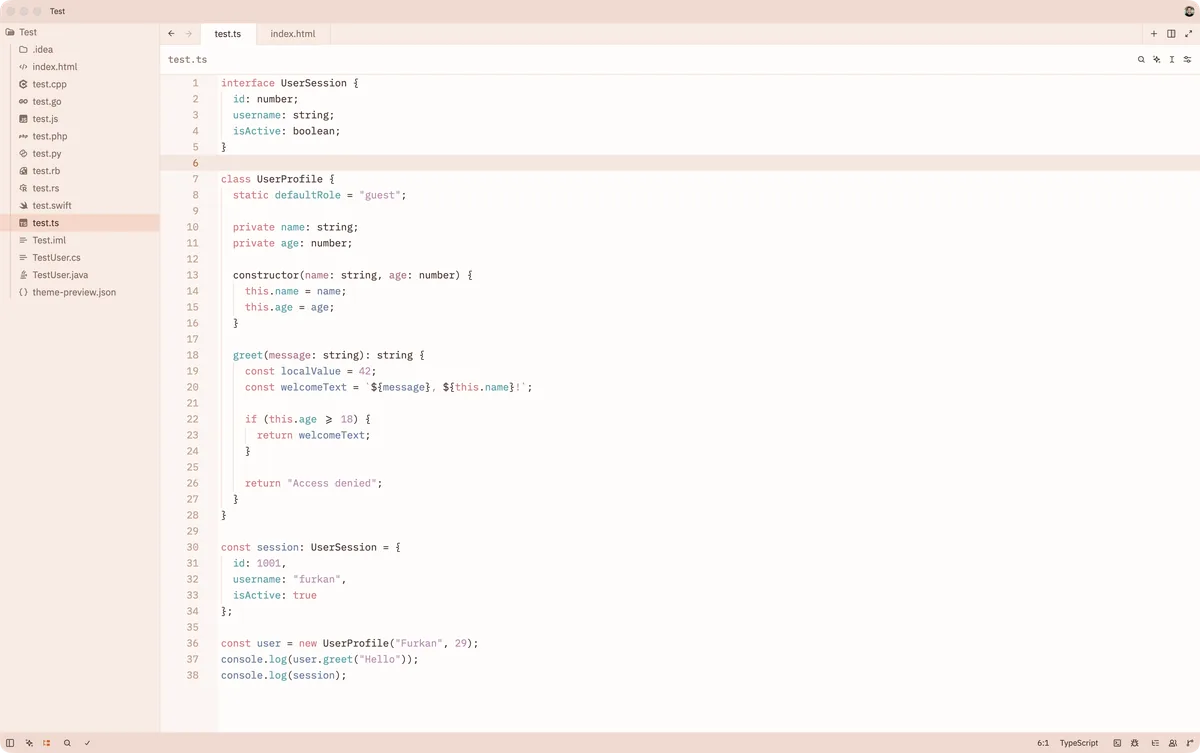Click the 'constructor' keyword on line 13
1200x753 pixels.
(266, 275)
